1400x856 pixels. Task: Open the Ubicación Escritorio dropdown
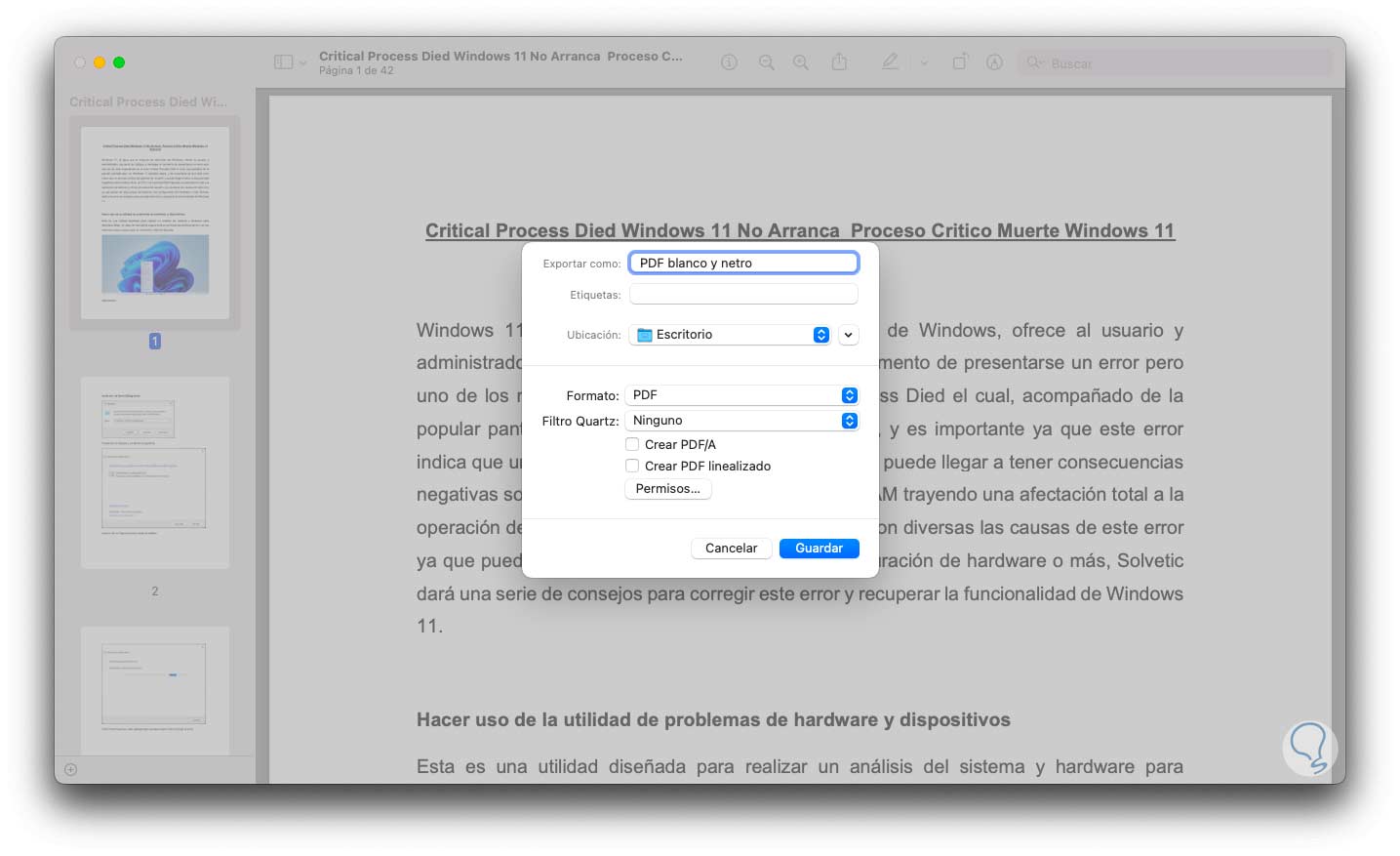point(730,335)
